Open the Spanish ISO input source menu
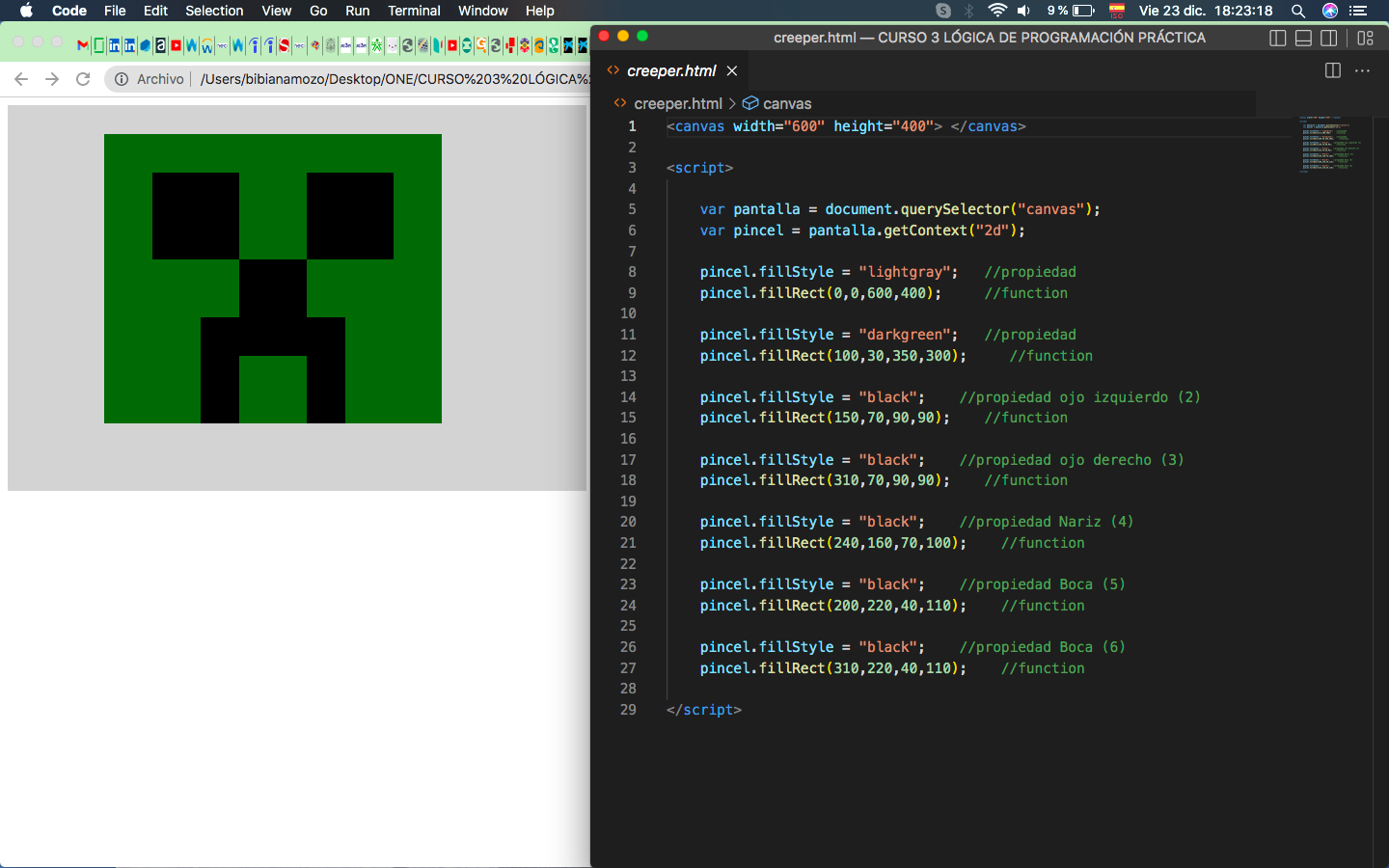The image size is (1389, 868). (x=1117, y=11)
